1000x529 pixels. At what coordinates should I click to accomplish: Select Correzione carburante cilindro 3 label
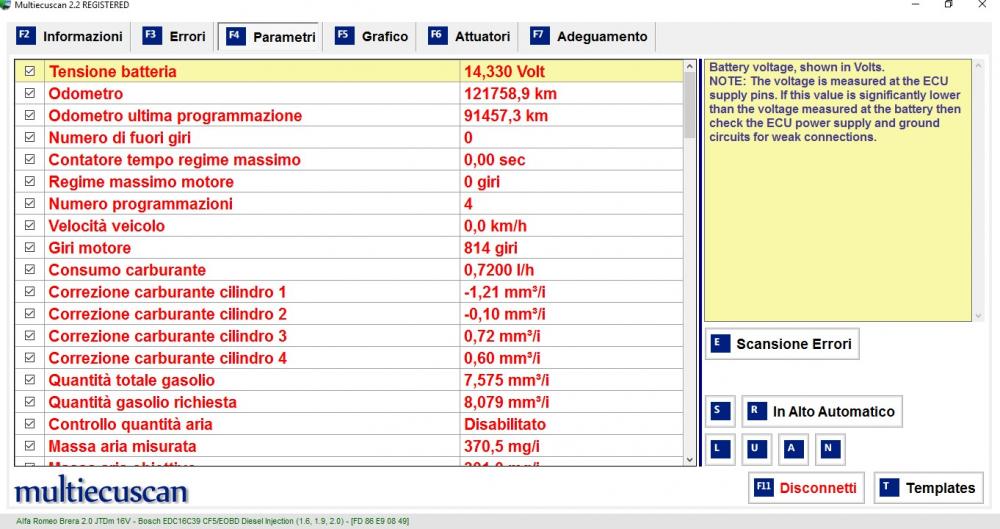(168, 336)
